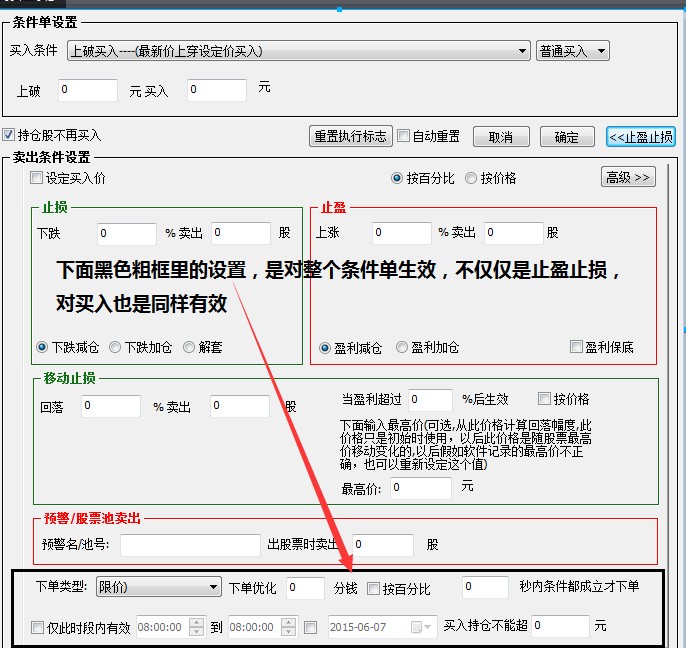Viewport: 686px width, 648px height.
Task: Click the 下跌 percent input in 止损
Action: [x=127, y=233]
